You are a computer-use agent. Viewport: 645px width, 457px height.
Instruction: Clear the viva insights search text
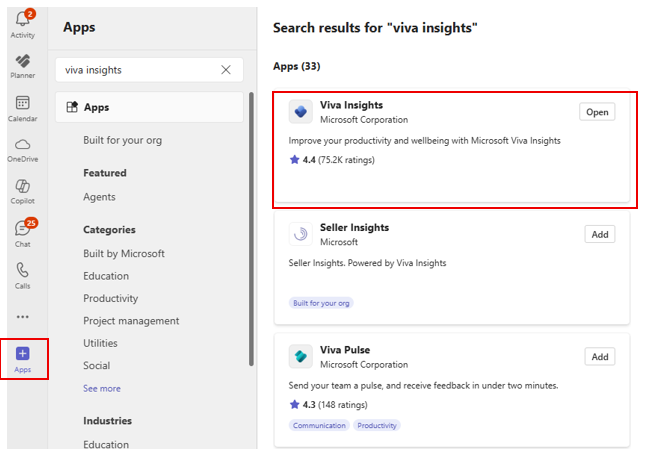click(x=226, y=70)
